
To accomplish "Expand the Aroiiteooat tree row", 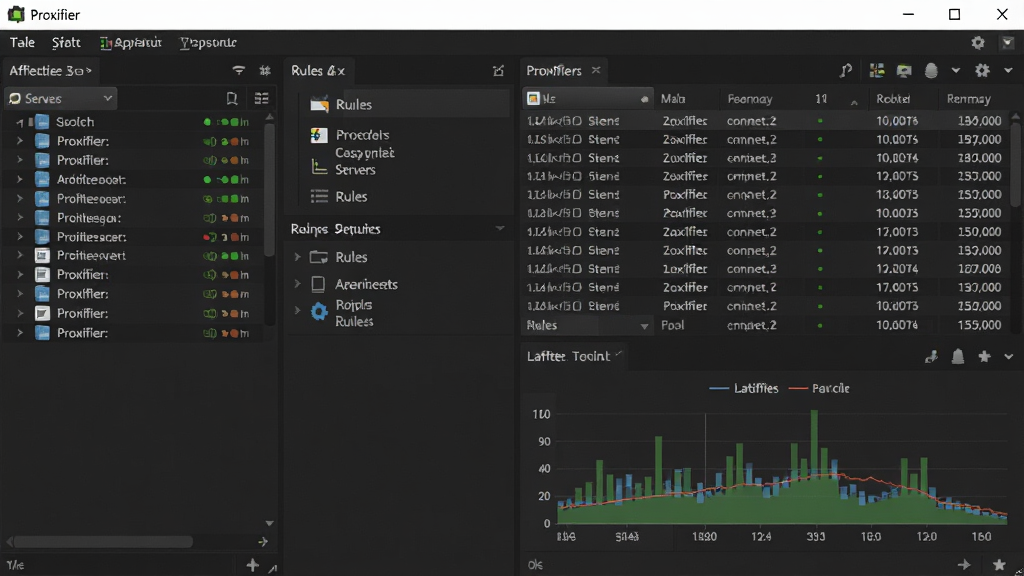I will 20,179.
